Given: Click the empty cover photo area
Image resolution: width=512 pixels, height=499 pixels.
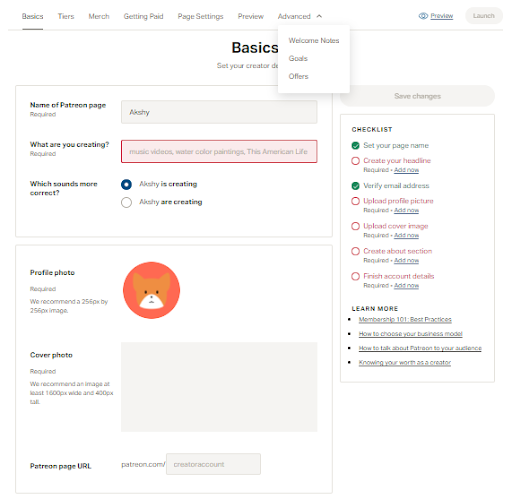Looking at the screenshot, I should (219, 387).
